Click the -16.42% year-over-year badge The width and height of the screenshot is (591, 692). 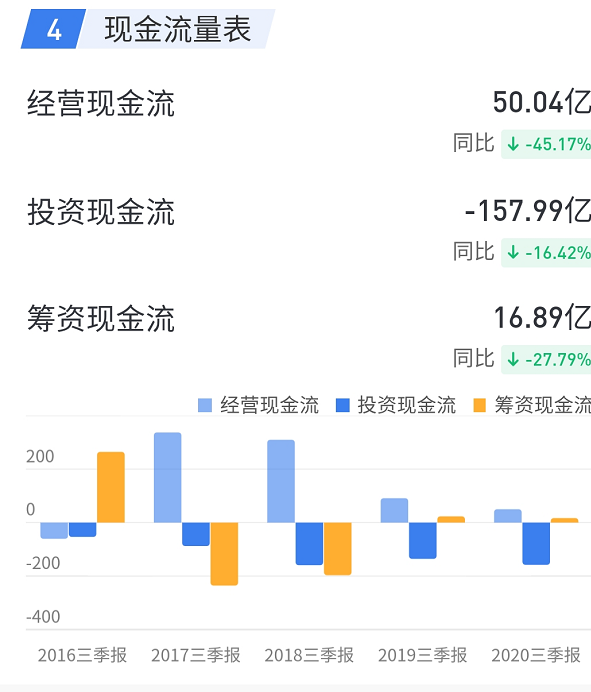(546, 253)
